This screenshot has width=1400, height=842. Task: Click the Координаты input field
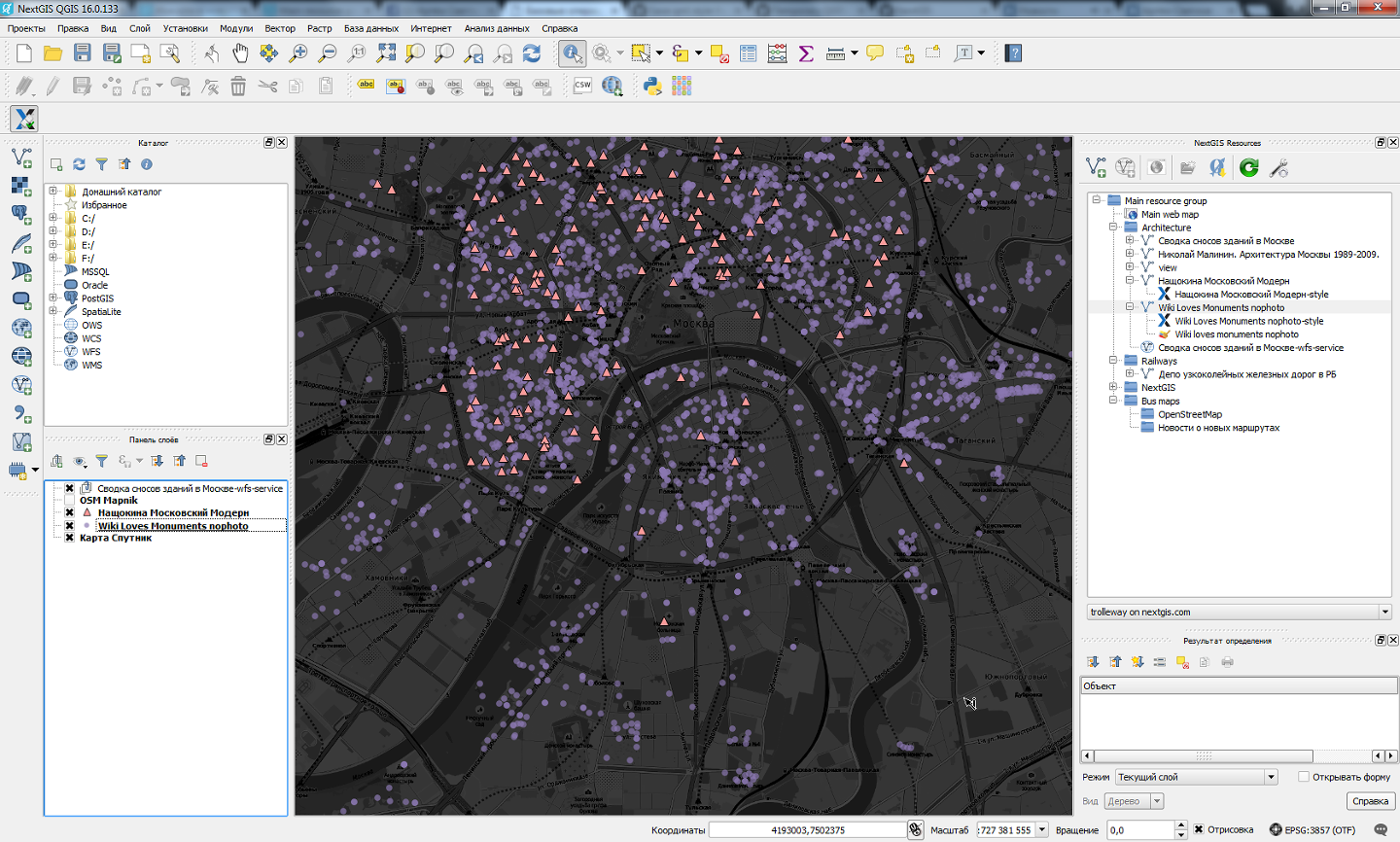click(807, 830)
